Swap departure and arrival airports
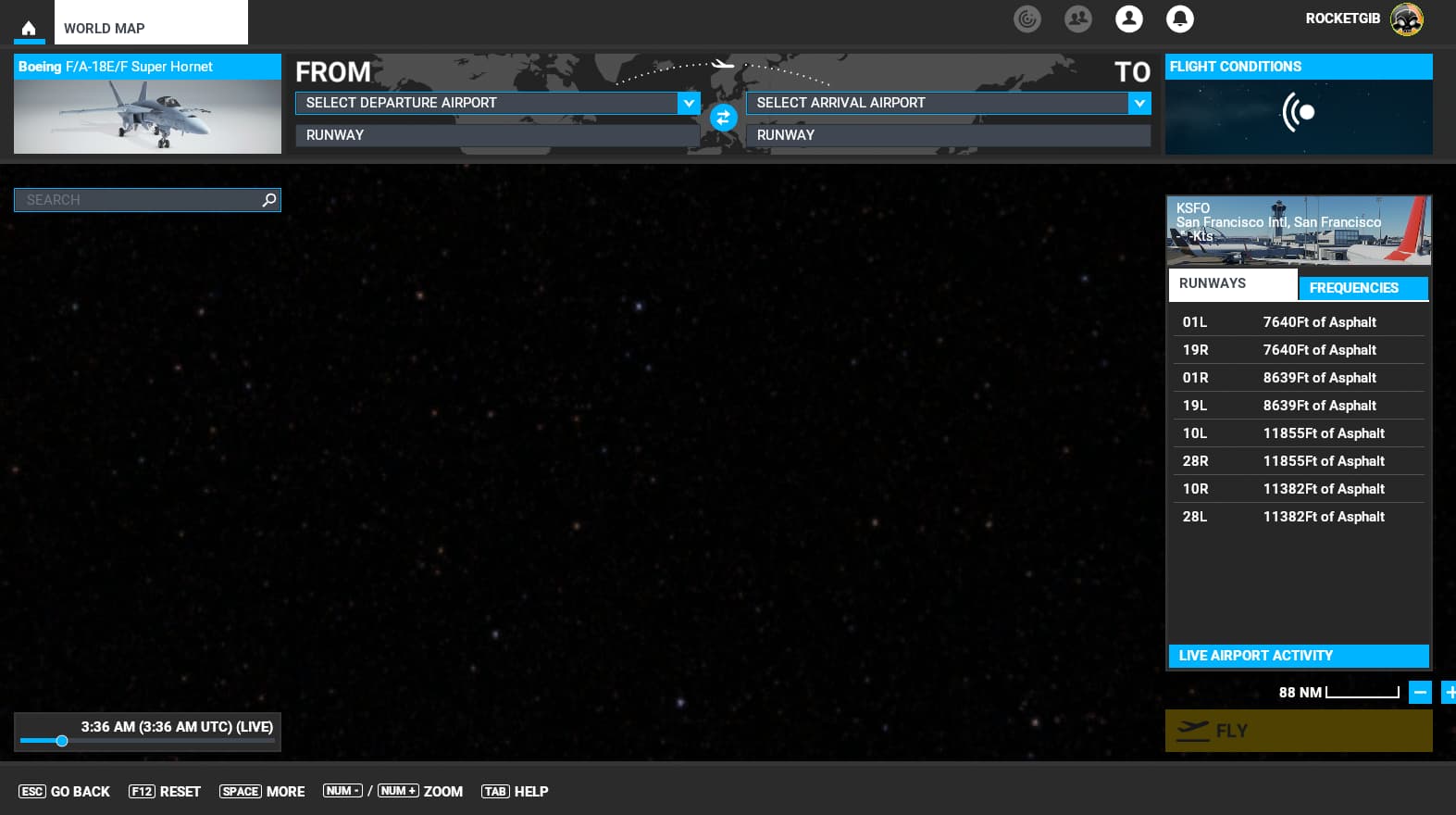 (724, 118)
